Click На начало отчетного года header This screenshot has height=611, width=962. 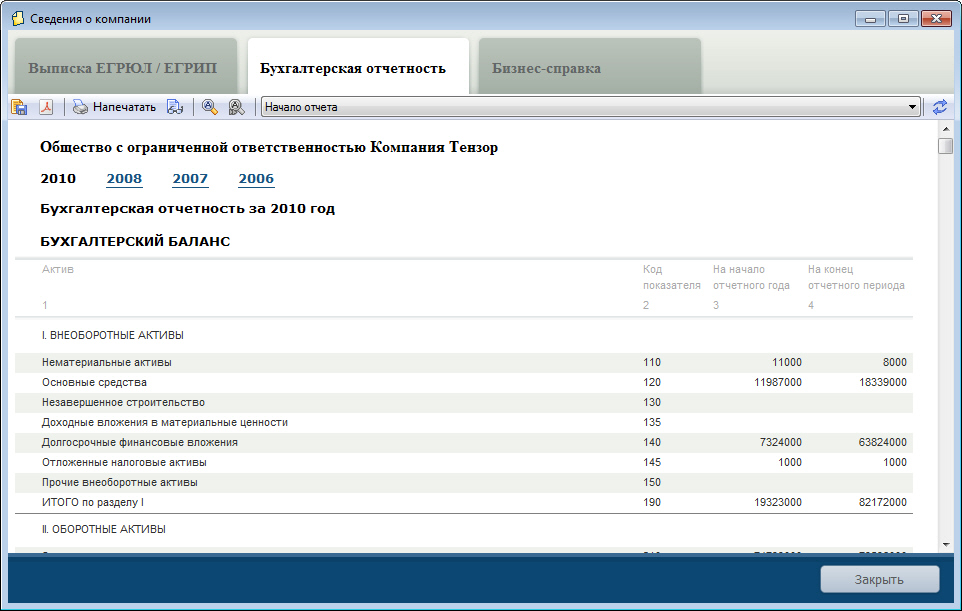pos(751,277)
